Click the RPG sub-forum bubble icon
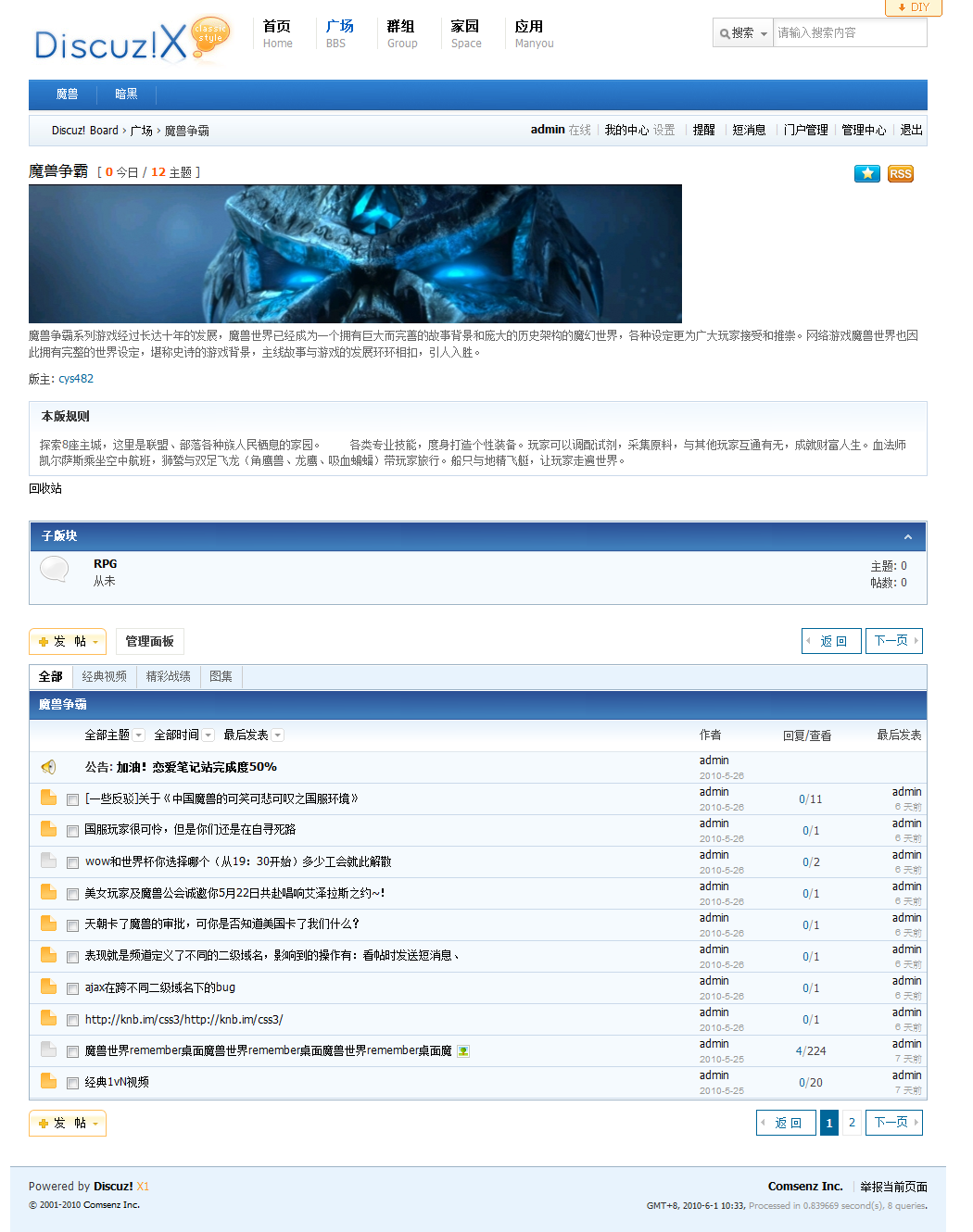973x1232 pixels. [x=55, y=569]
